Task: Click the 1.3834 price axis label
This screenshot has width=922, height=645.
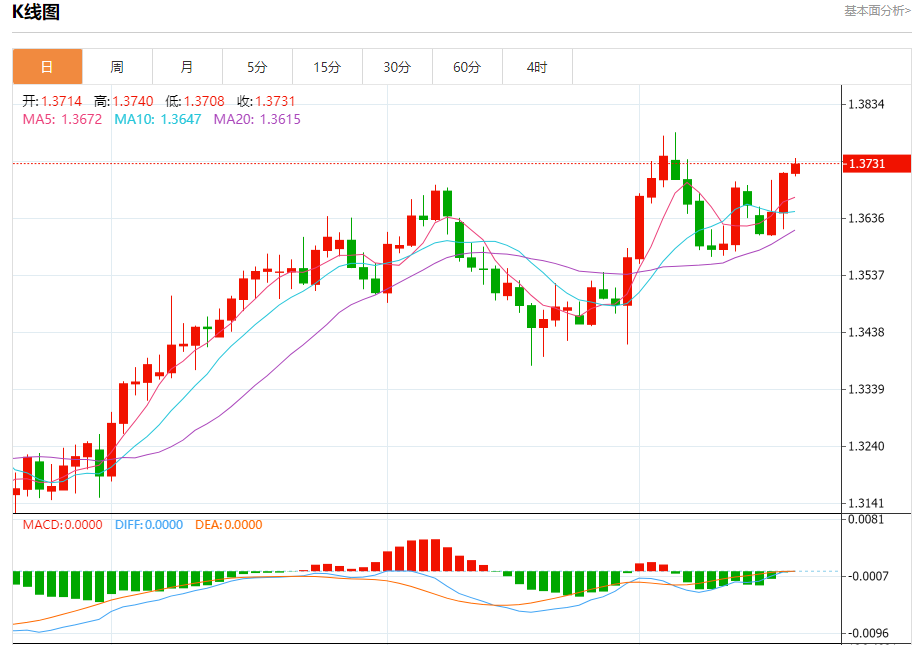Action: point(866,105)
